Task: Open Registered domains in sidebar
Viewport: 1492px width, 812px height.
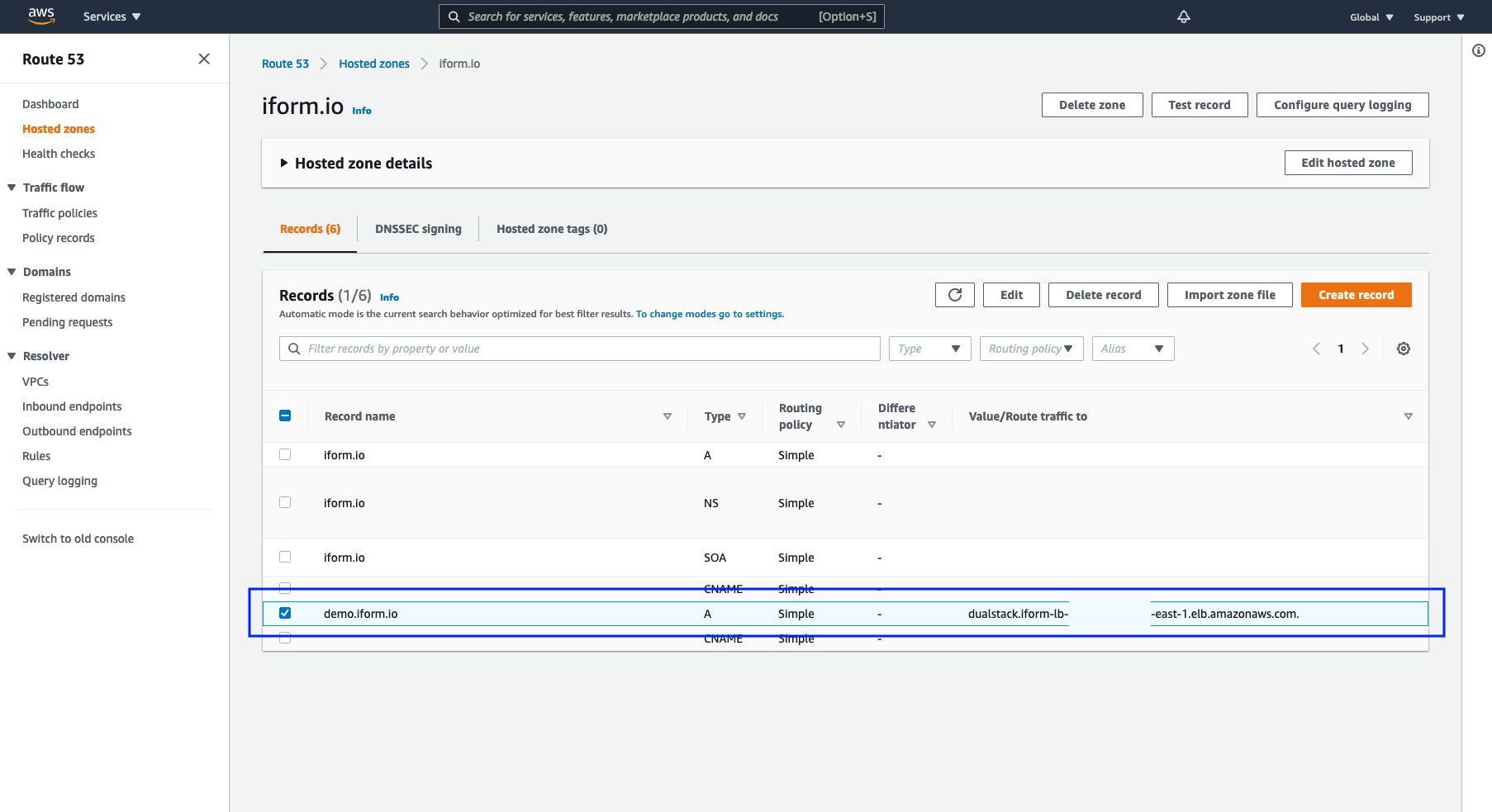Action: (74, 297)
